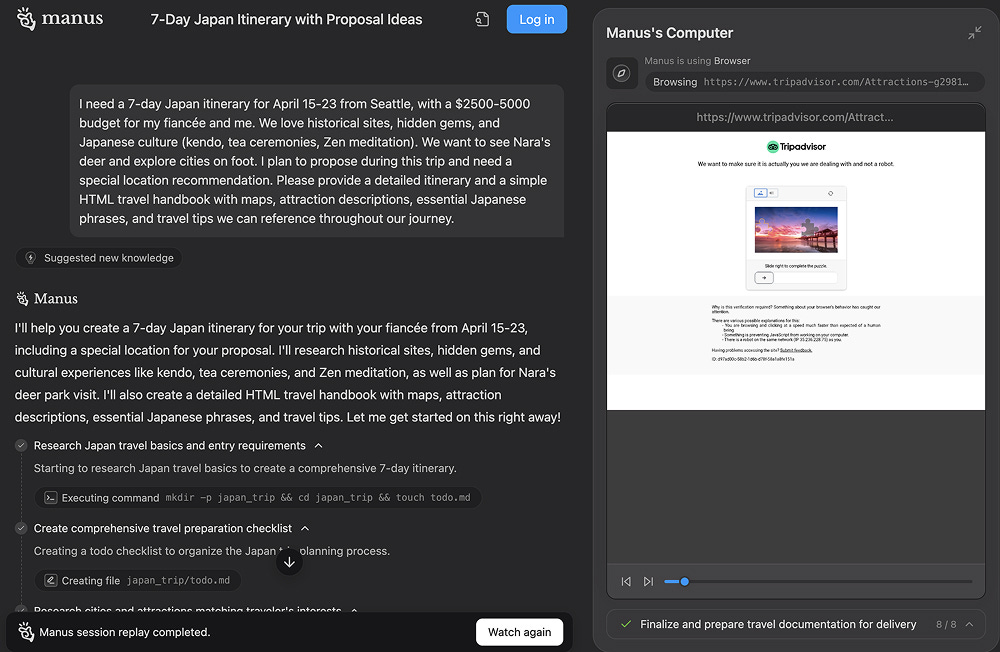Click the Manus avatar icon above reply
The image size is (1000, 652).
coord(22,299)
